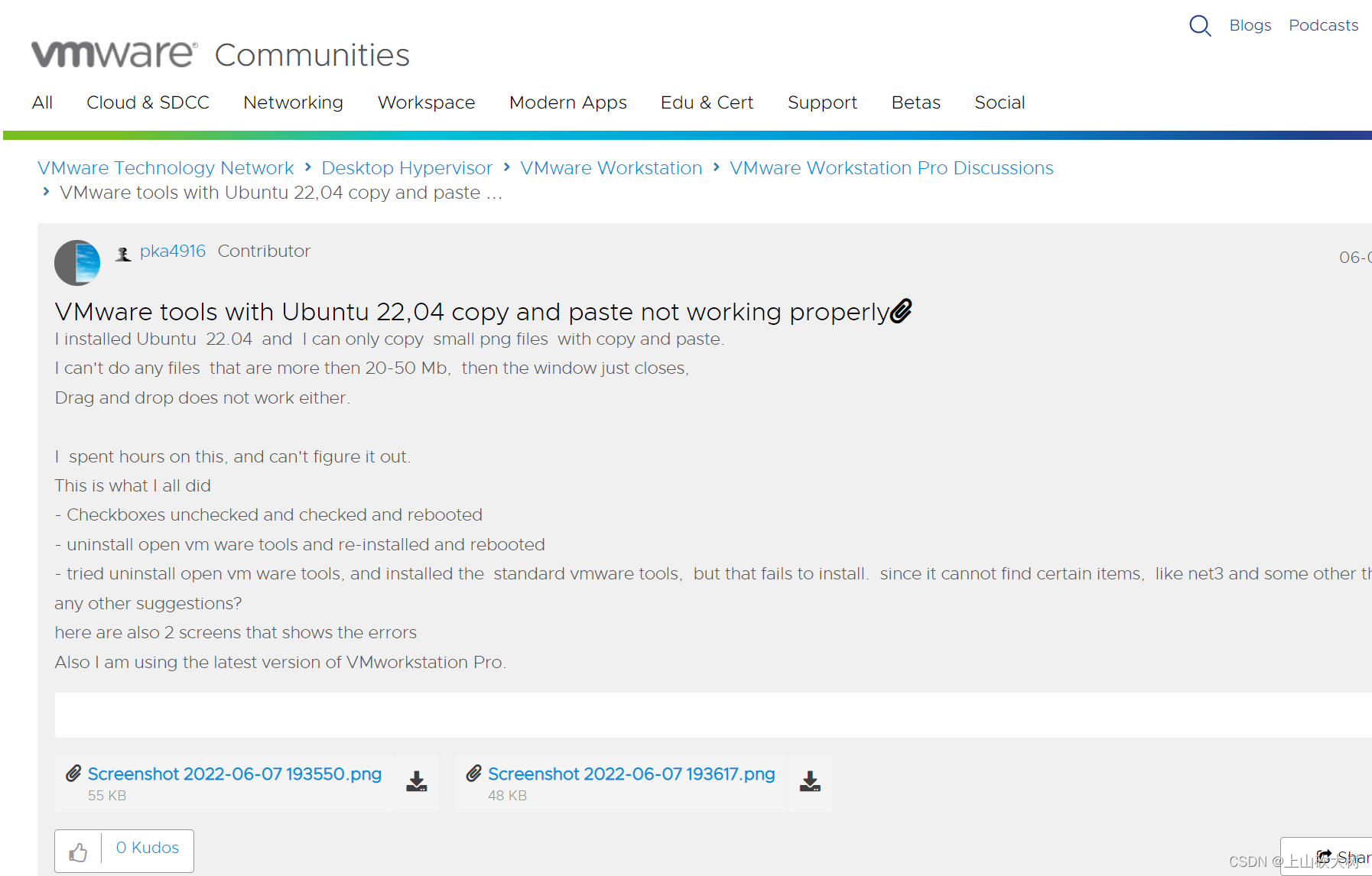Open the Betas menu
Image resolution: width=1372 pixels, height=876 pixels.
916,102
